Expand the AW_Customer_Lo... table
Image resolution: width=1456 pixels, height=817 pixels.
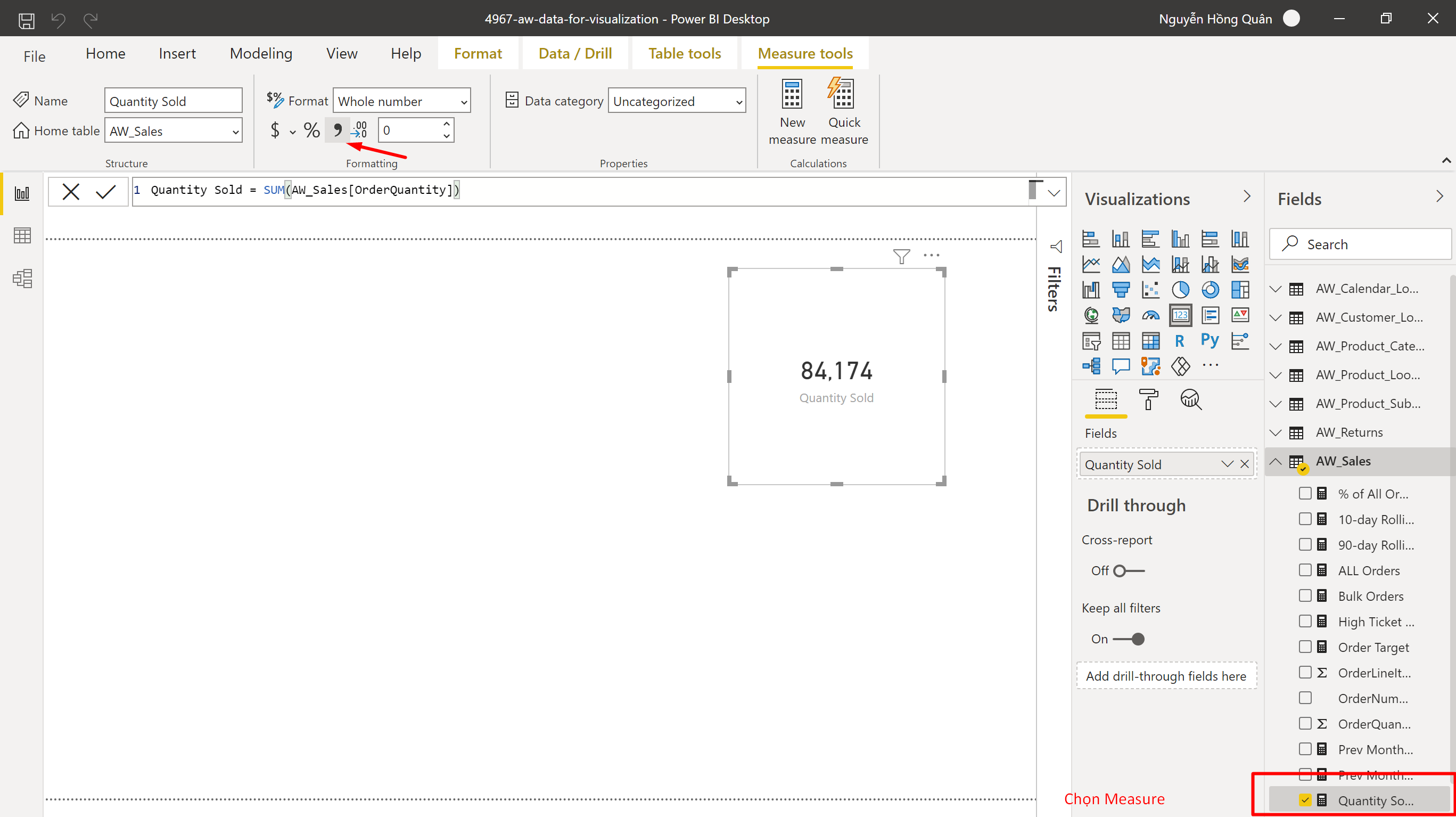pyautogui.click(x=1276, y=318)
